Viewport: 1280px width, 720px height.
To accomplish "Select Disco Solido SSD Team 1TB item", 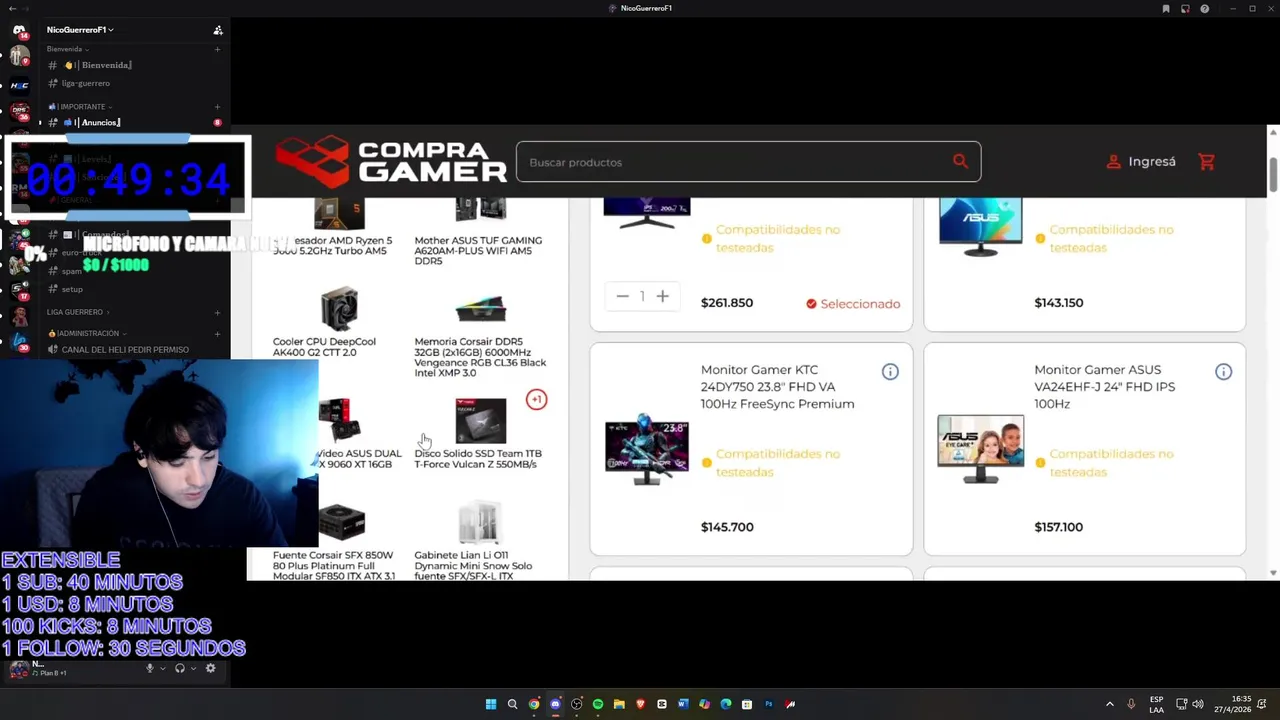I will click(480, 434).
